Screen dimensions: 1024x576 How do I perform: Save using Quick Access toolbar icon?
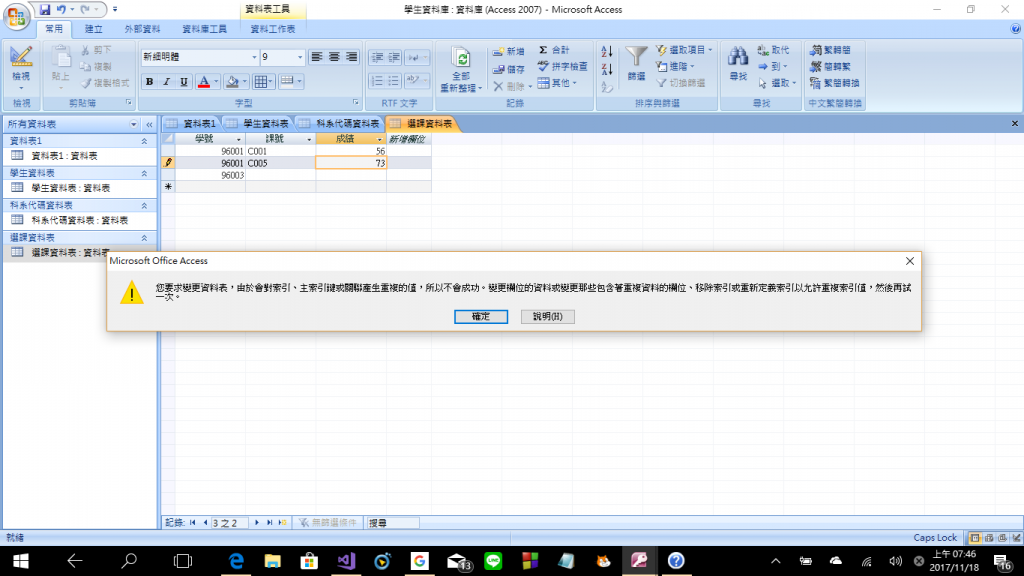tap(44, 10)
